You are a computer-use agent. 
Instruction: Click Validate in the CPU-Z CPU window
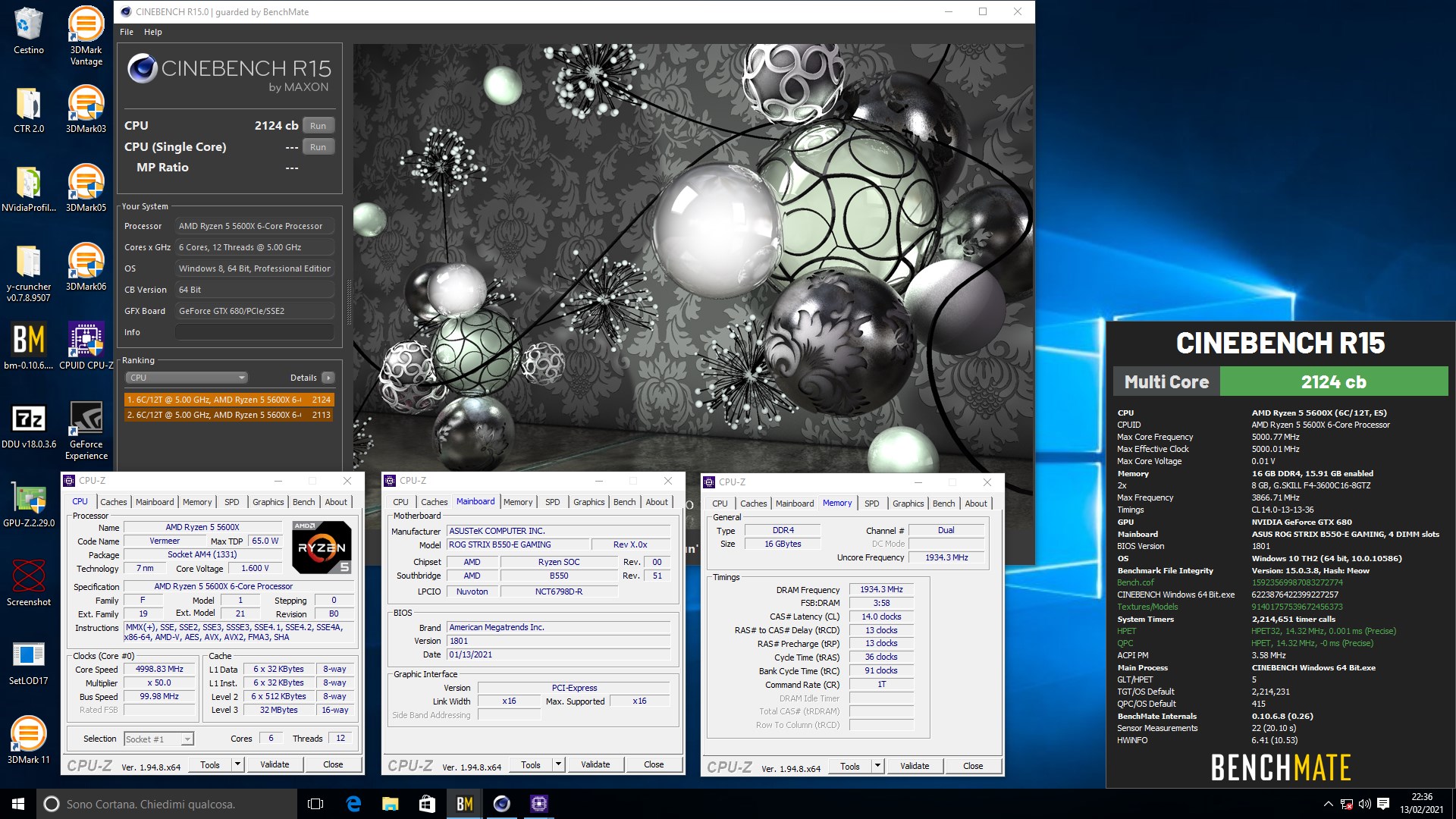coord(275,764)
